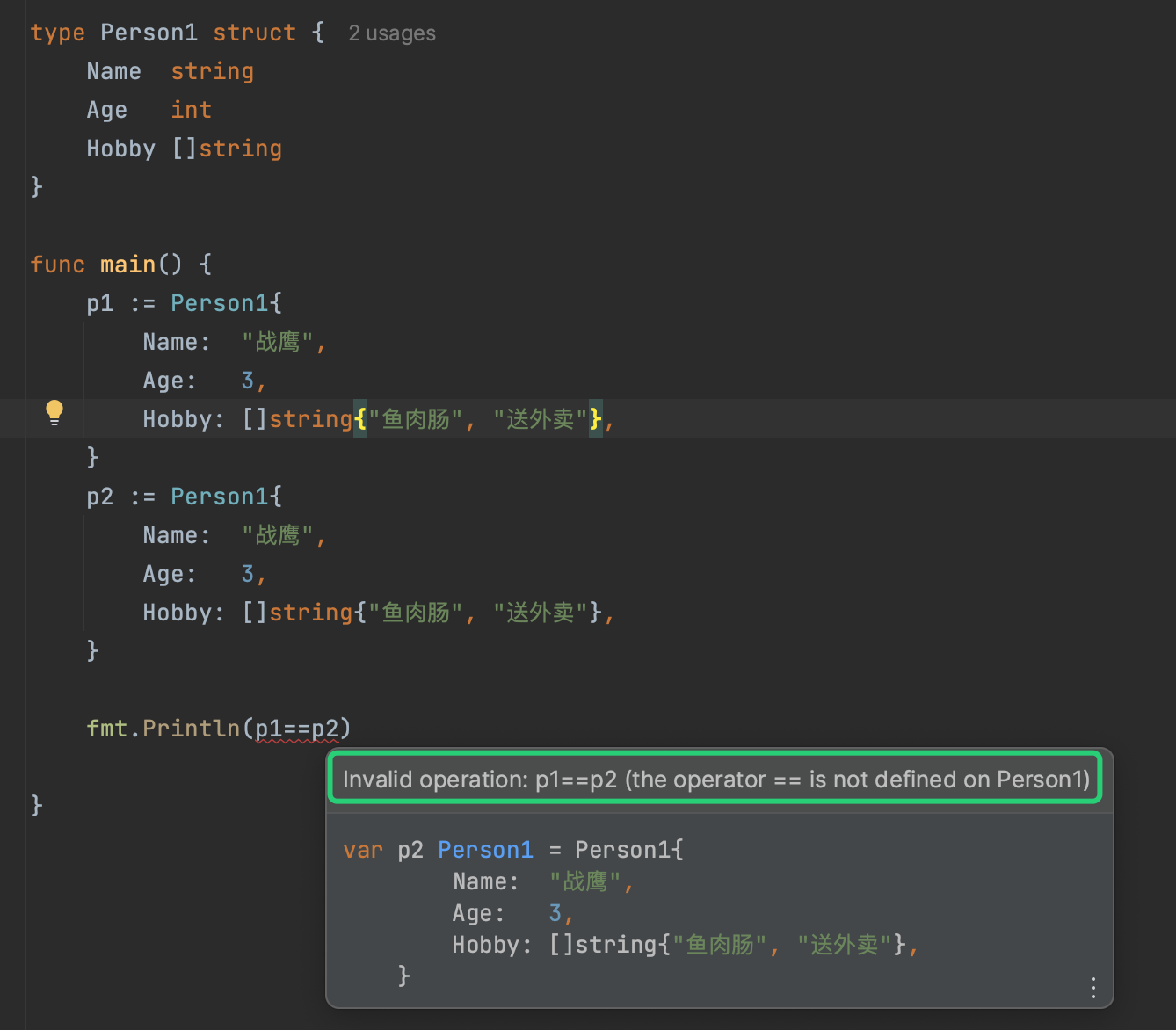Click 'p1 := Person1{' line
This screenshot has width=1176, height=1030.
click(x=184, y=303)
